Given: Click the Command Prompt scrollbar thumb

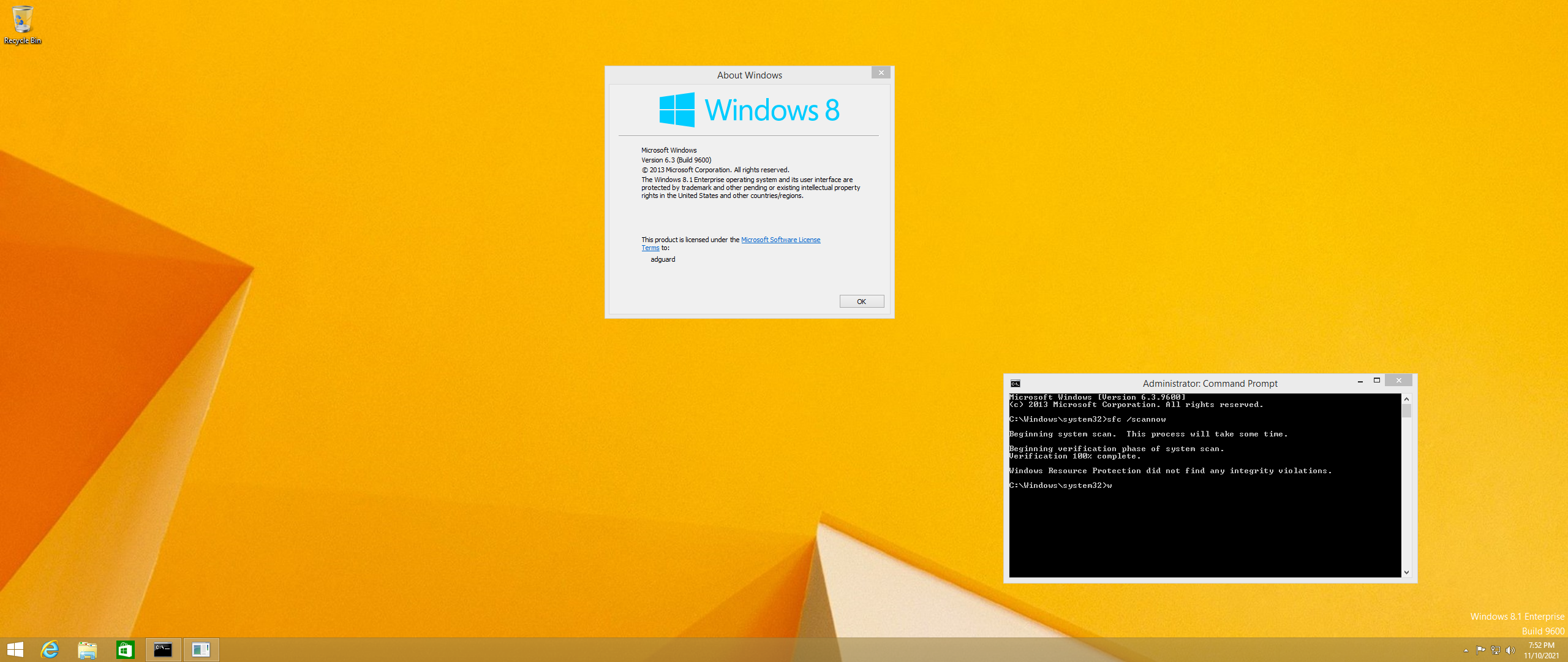Looking at the screenshot, I should tap(1406, 411).
